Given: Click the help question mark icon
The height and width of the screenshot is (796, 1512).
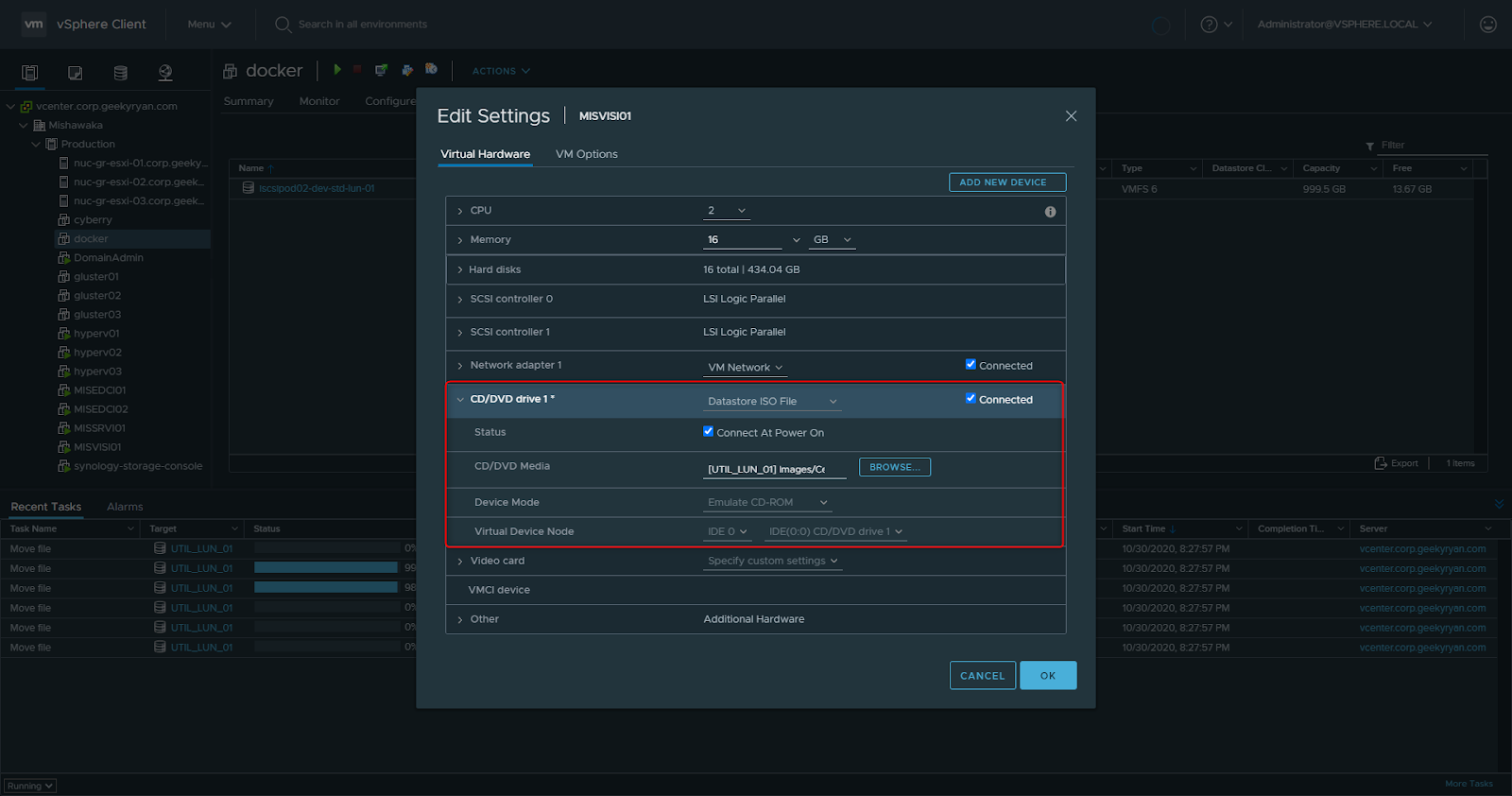Looking at the screenshot, I should click(1209, 25).
